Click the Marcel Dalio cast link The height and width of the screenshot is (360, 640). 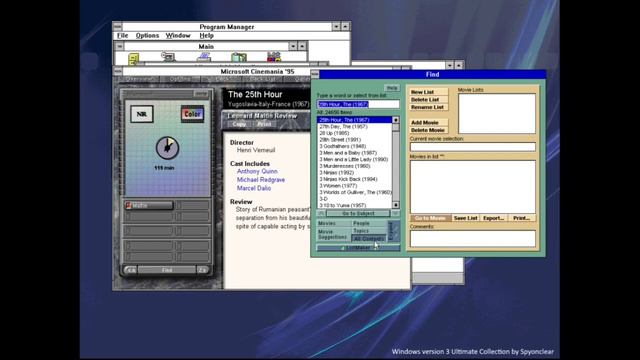tap(254, 189)
